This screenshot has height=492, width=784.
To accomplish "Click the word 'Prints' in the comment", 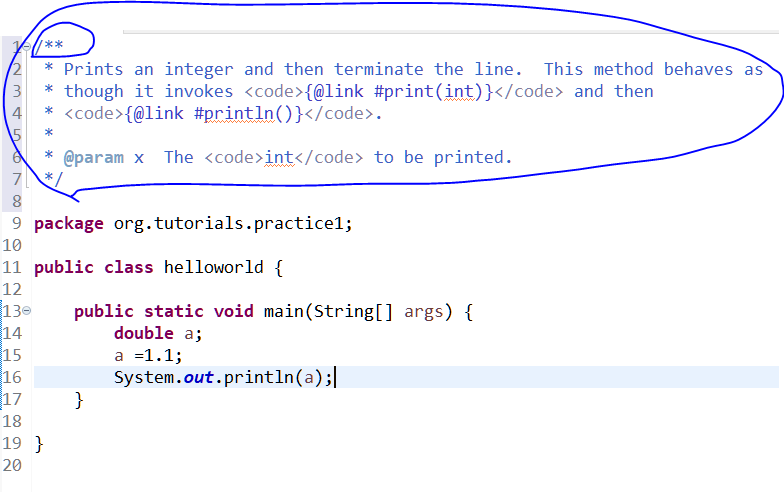I will pyautogui.click(x=94, y=70).
